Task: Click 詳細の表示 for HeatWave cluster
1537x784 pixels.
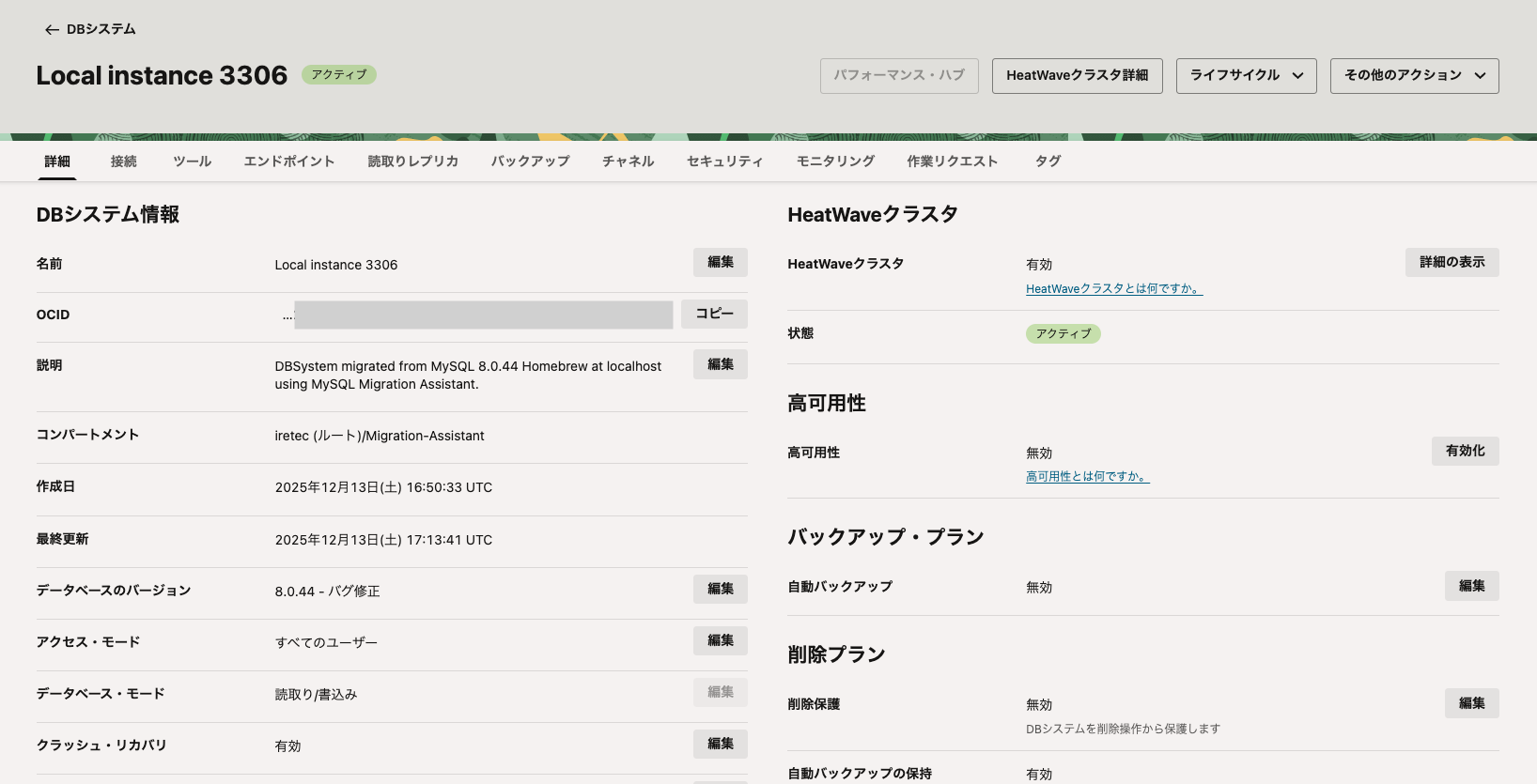Action: tap(1452, 263)
